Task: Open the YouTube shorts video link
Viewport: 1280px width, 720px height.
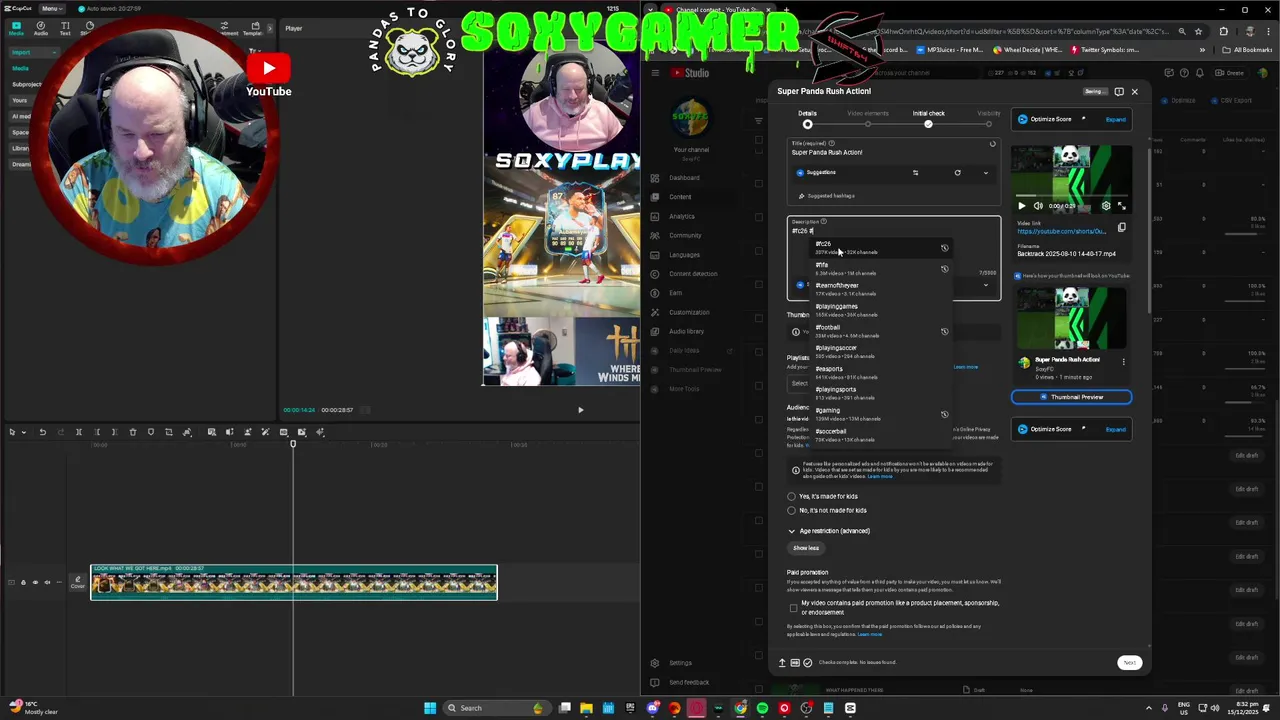Action: click(x=1061, y=231)
